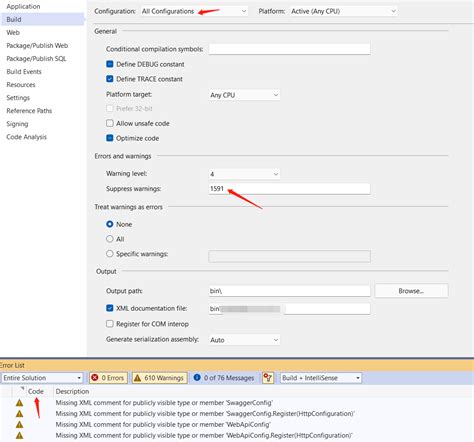The width and height of the screenshot is (474, 442).
Task: Expand the Warning level dropdown
Action: click(x=244, y=174)
